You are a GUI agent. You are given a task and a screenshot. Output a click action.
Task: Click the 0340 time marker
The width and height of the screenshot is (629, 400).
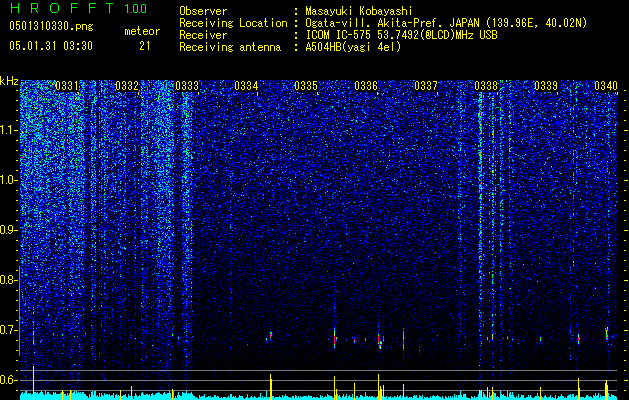(x=606, y=86)
